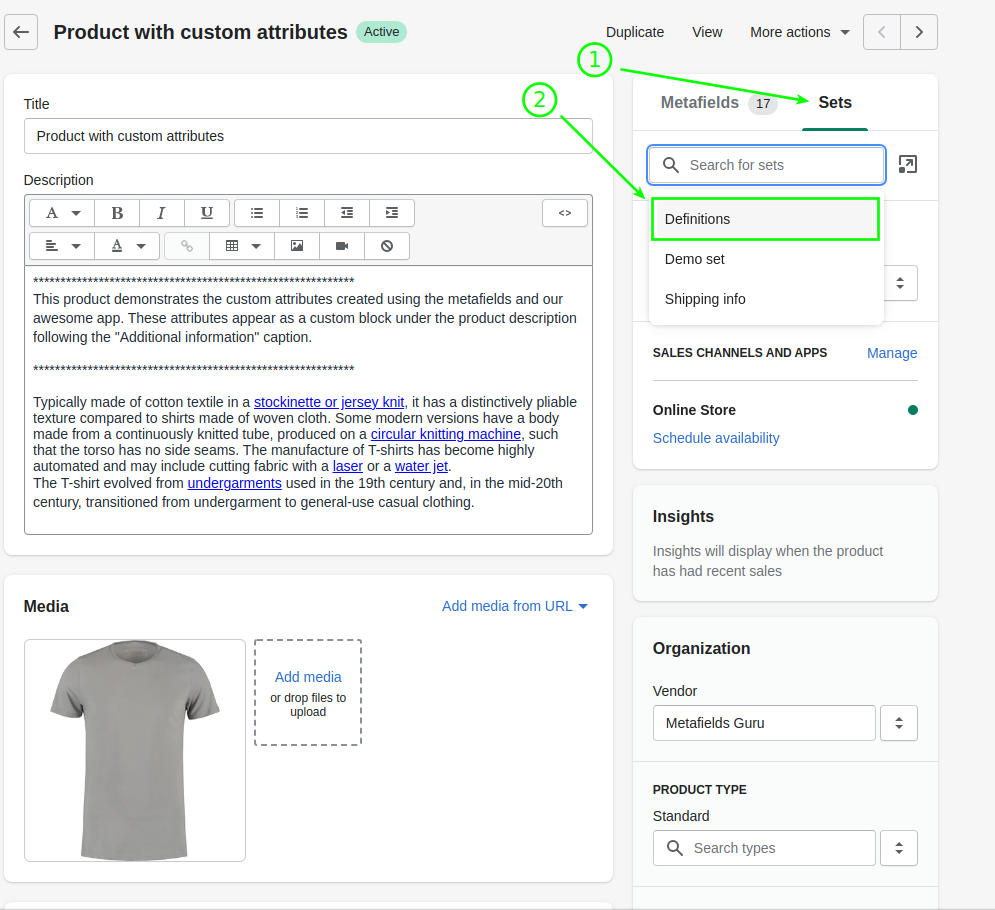This screenshot has height=910, width=995.
Task: Open the text alignment dropdown
Action: (x=60, y=245)
